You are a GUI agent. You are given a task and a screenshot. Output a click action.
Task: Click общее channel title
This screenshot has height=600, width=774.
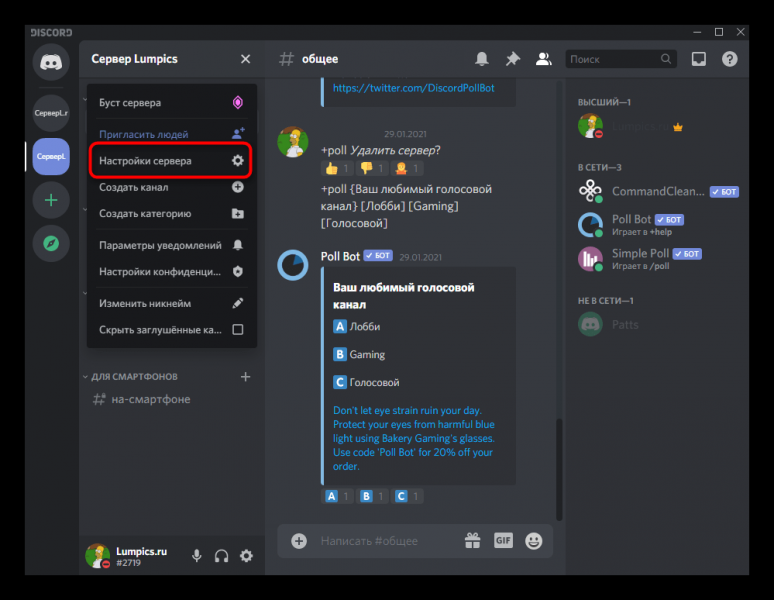tap(320, 59)
